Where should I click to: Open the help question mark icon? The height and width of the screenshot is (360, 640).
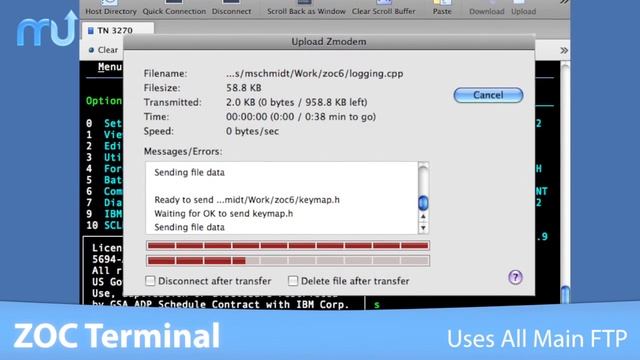[x=515, y=278]
